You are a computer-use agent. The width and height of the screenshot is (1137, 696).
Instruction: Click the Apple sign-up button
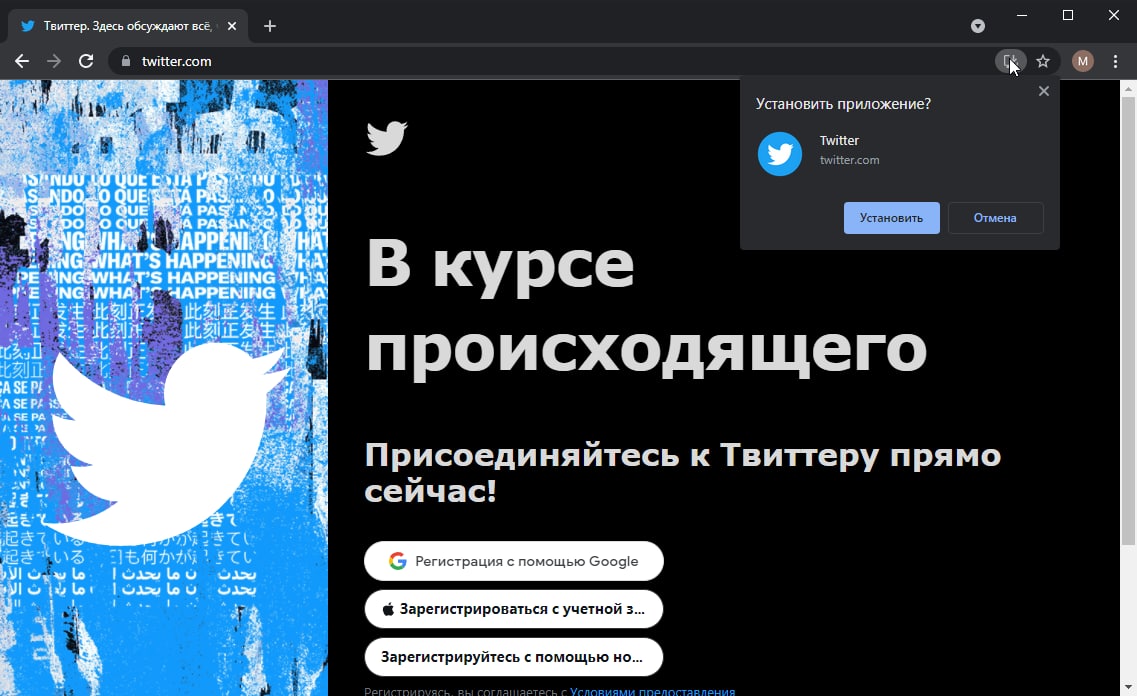[513, 609]
